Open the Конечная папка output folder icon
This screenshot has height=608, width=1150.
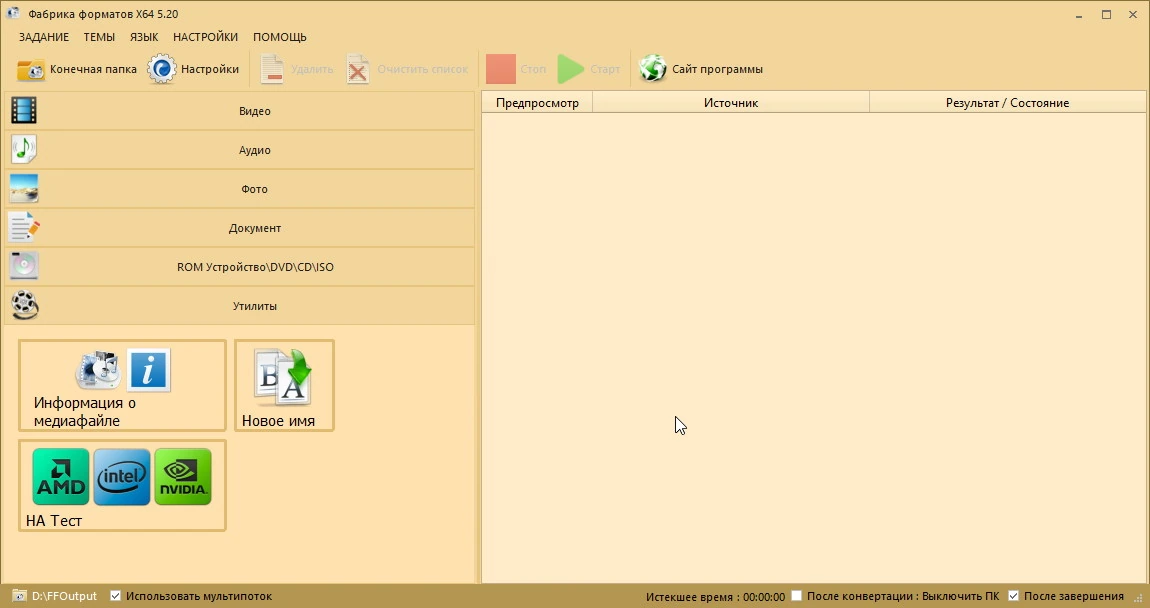coord(31,70)
